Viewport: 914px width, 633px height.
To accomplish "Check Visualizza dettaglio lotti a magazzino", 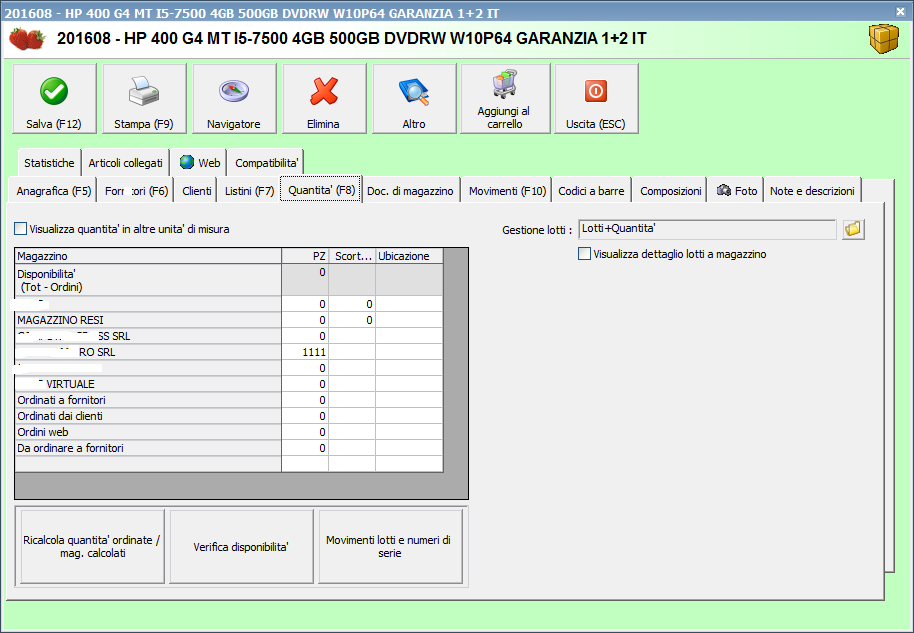I will [584, 254].
